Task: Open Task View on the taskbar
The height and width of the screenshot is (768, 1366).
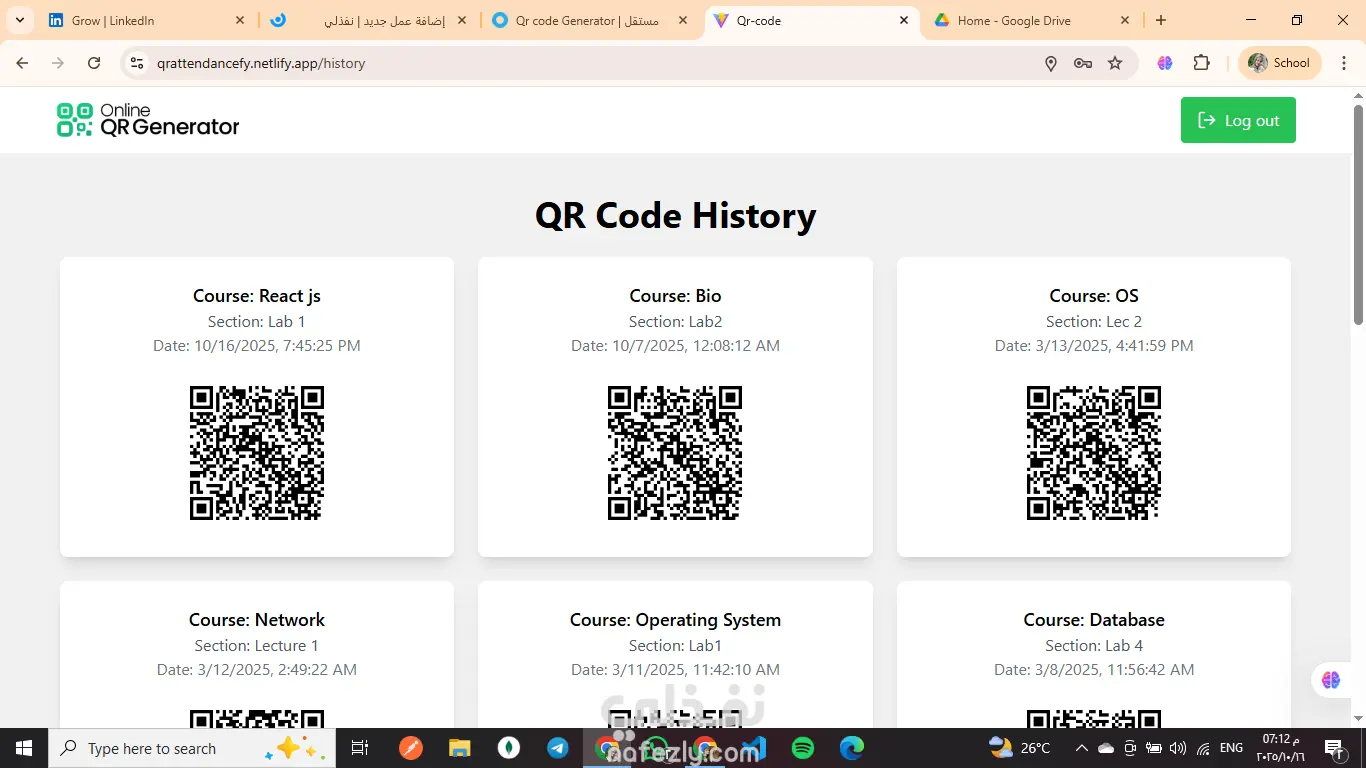Action: (360, 748)
